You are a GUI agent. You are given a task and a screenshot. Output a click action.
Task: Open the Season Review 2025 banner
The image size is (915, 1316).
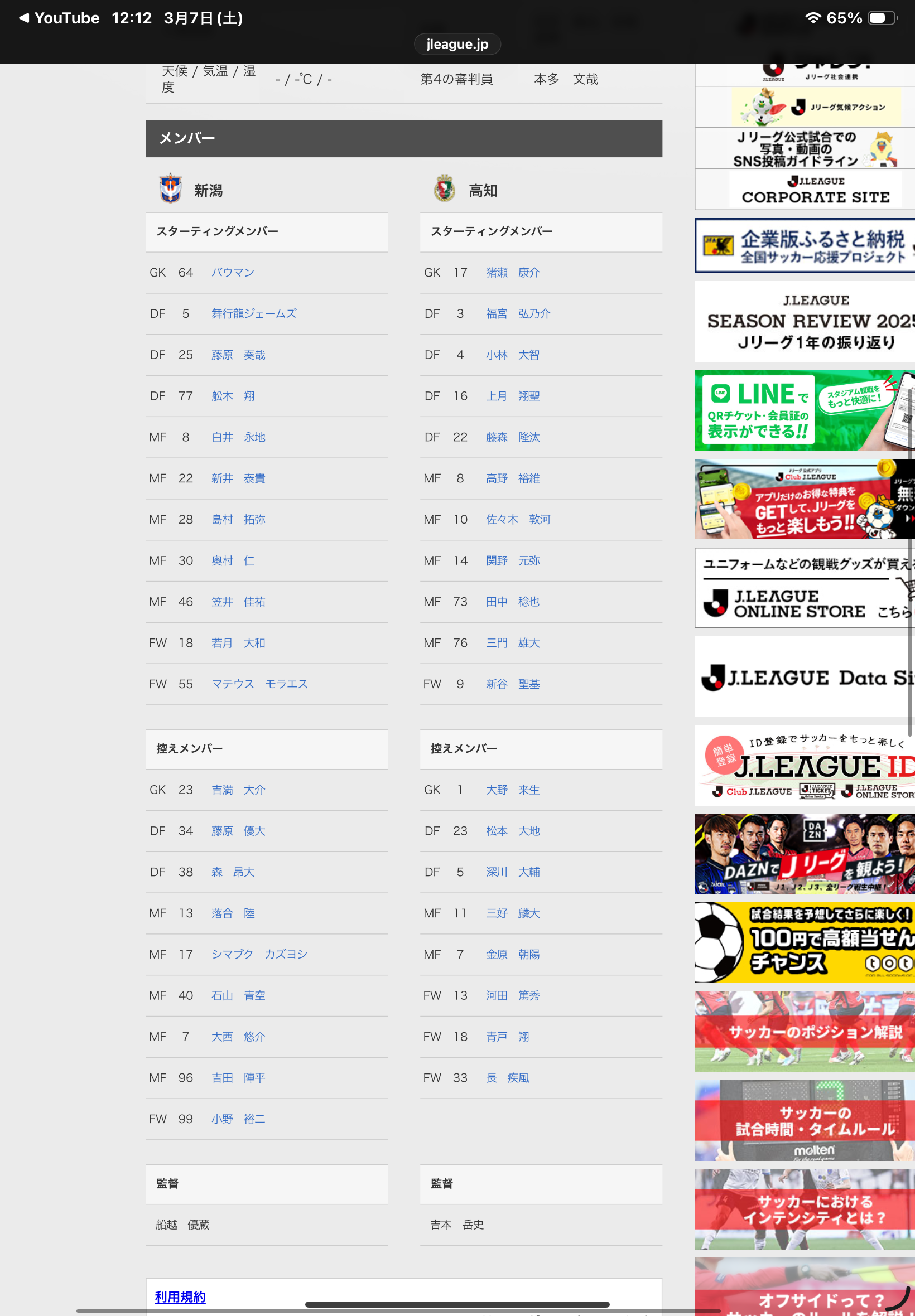[804, 321]
